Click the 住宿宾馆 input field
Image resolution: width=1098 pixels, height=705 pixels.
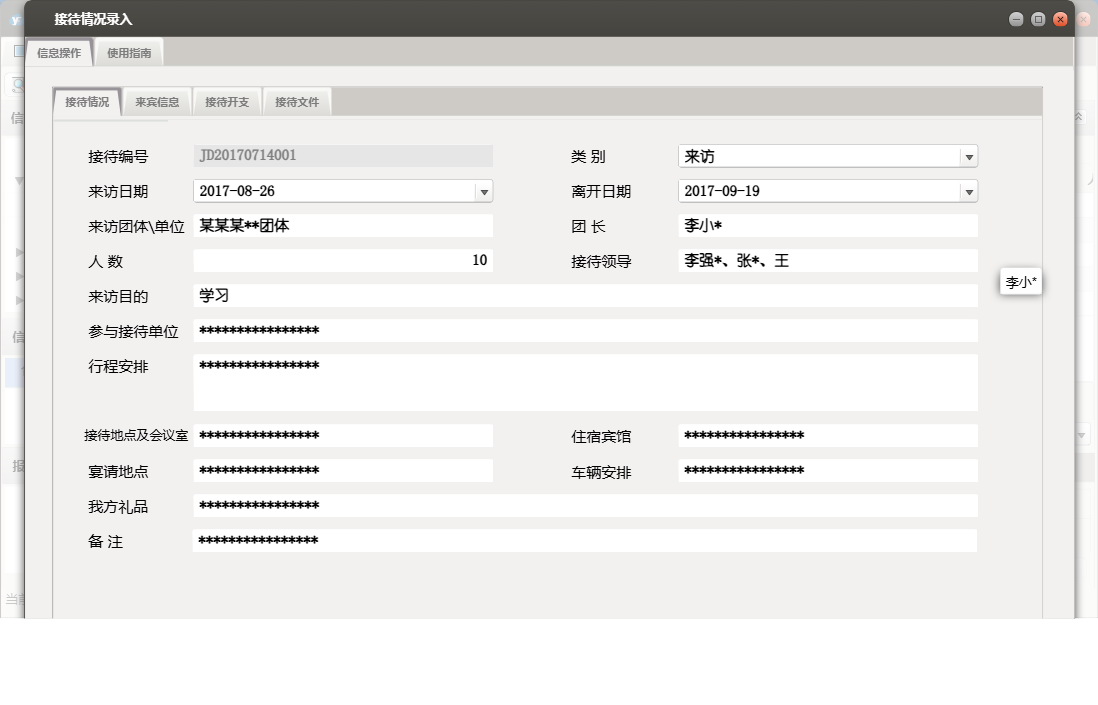pos(828,435)
